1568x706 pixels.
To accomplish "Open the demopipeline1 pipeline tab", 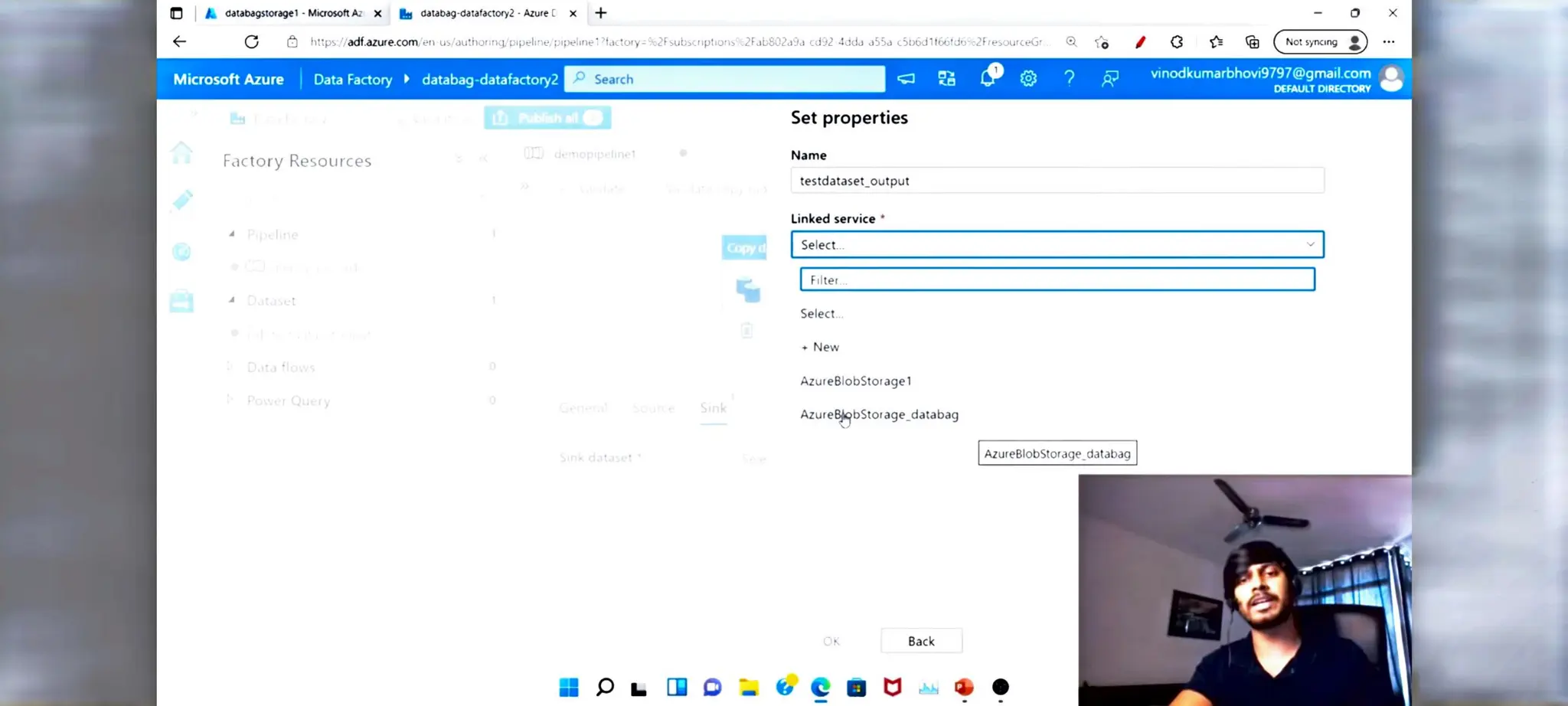I will [595, 154].
